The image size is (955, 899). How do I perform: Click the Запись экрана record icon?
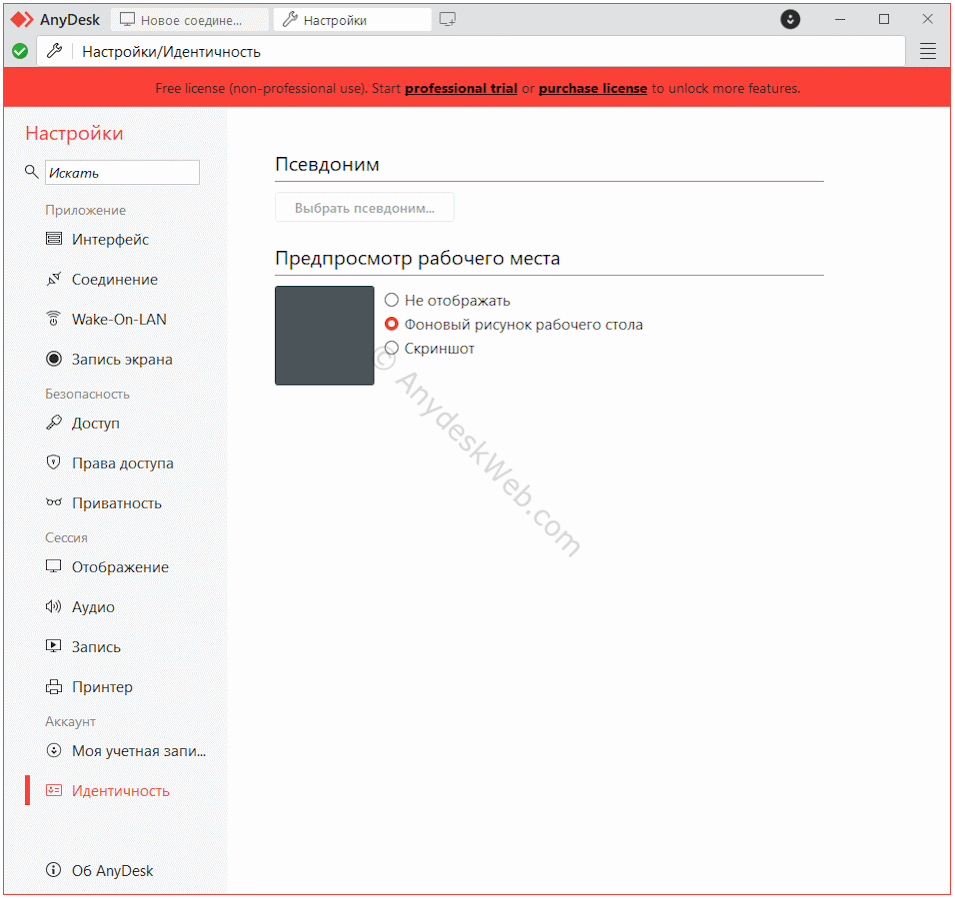[54, 359]
